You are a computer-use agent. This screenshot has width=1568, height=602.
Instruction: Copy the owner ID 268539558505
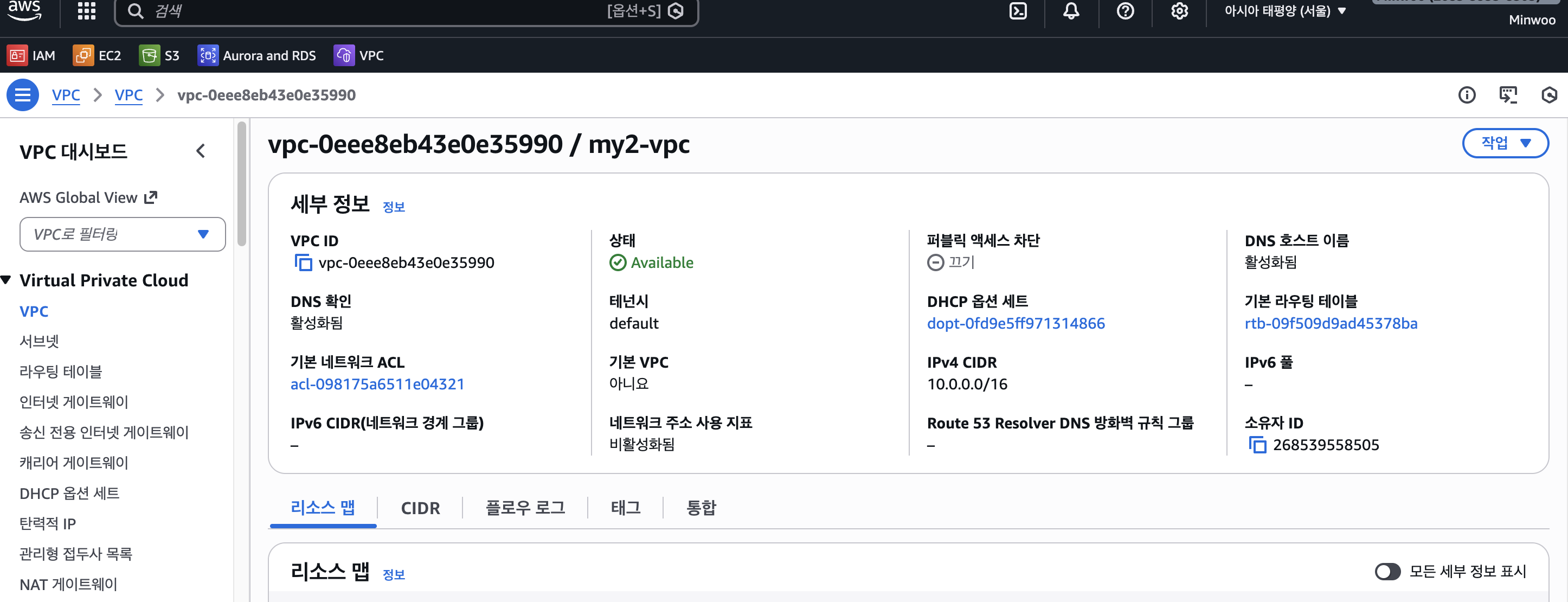point(1257,444)
